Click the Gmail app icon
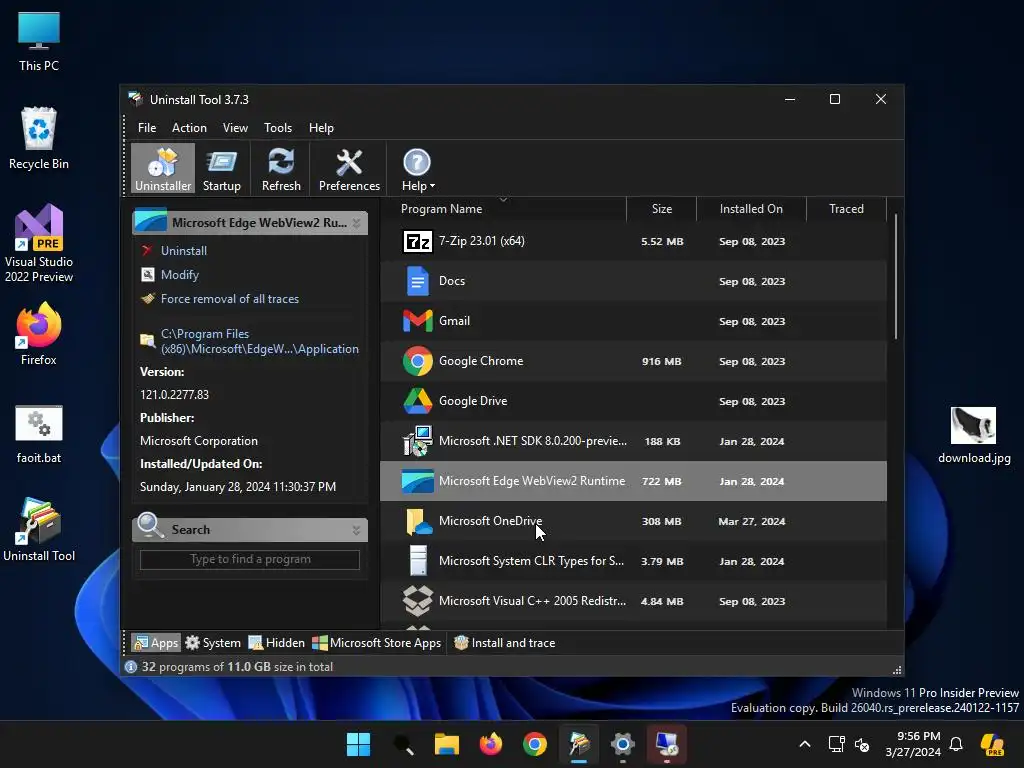The height and width of the screenshot is (768, 1024). tap(417, 321)
